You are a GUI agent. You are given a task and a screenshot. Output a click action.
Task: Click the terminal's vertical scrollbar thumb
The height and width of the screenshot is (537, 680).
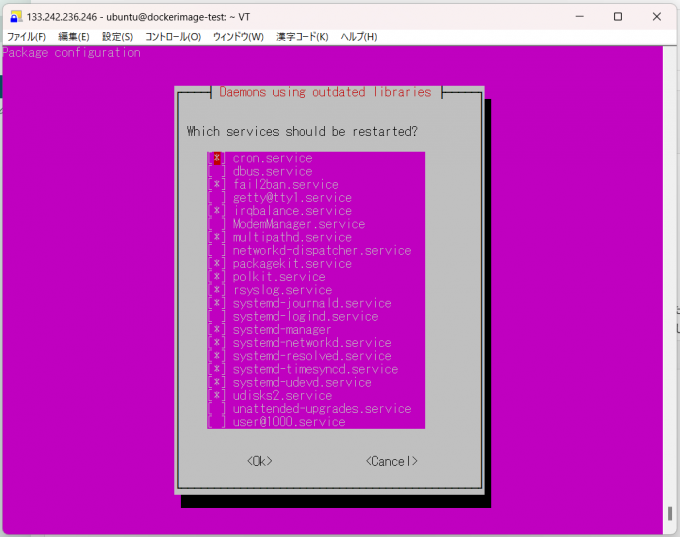[670, 513]
